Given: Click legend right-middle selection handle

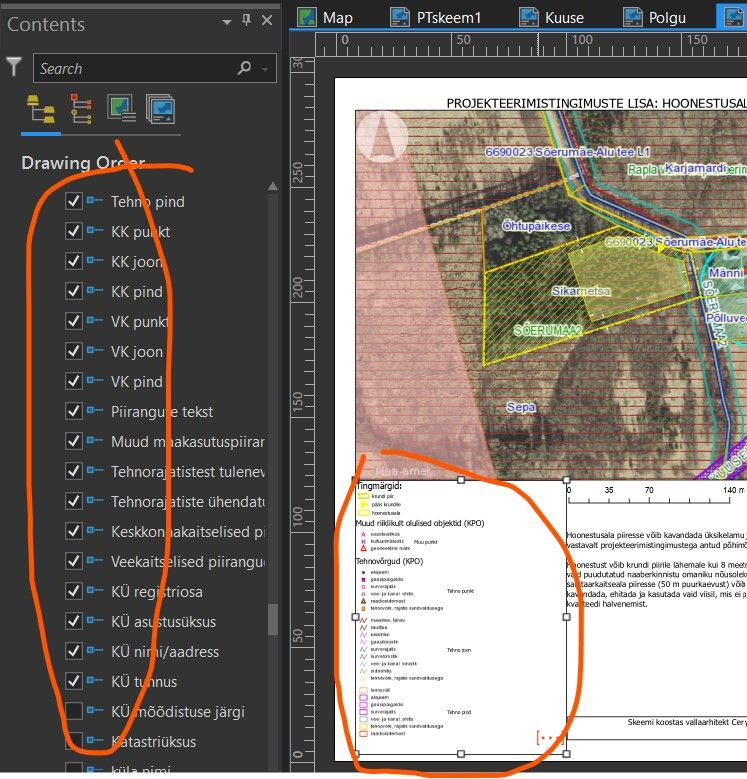Looking at the screenshot, I should pos(566,617).
